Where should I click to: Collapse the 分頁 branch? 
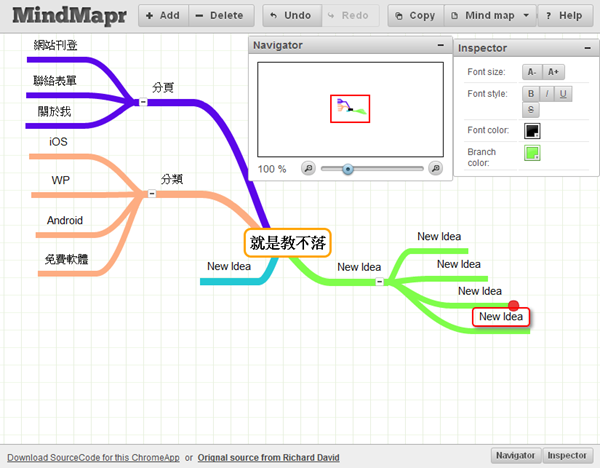(143, 102)
